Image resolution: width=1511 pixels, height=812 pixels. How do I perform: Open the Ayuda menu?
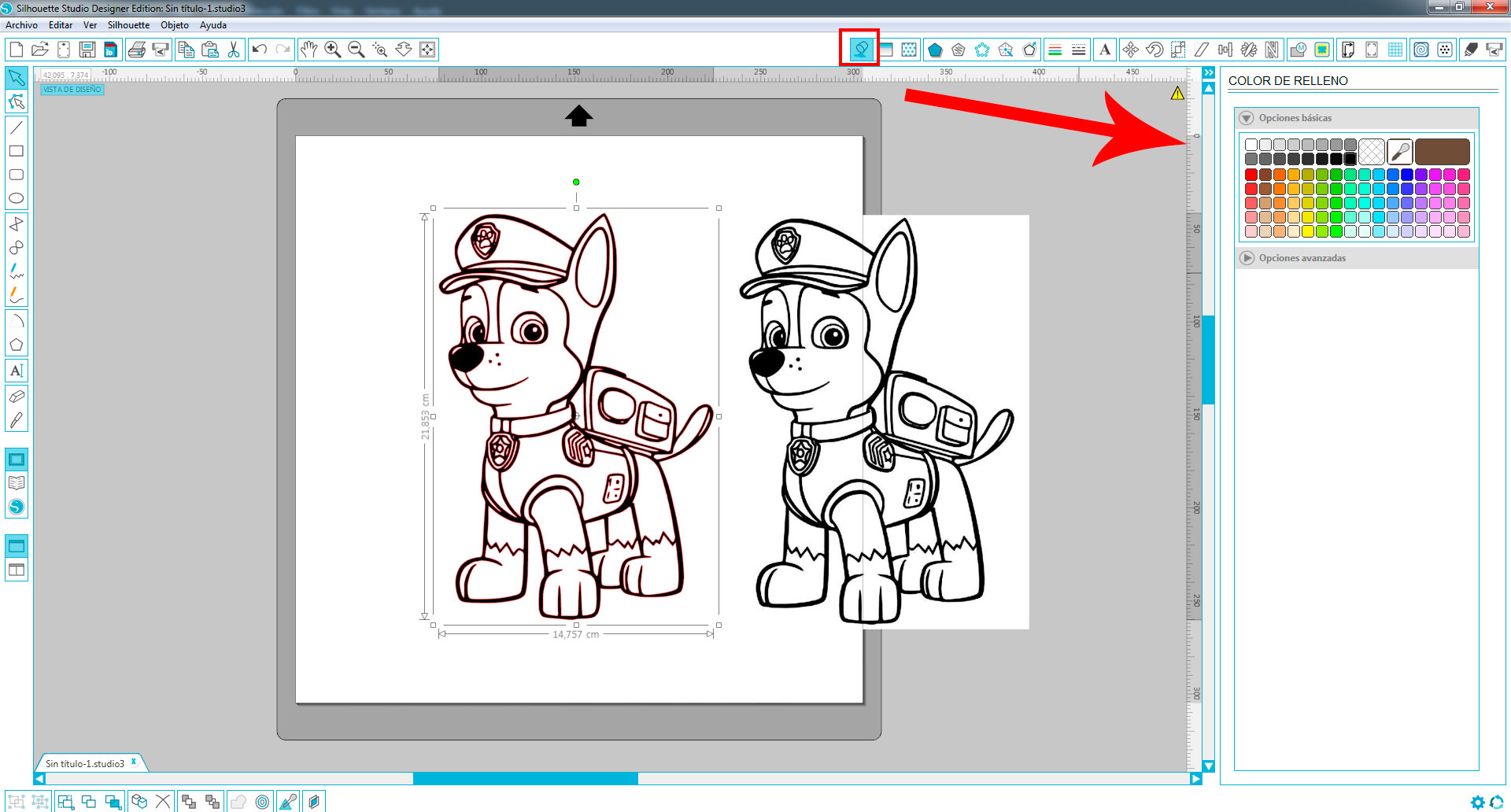213,25
